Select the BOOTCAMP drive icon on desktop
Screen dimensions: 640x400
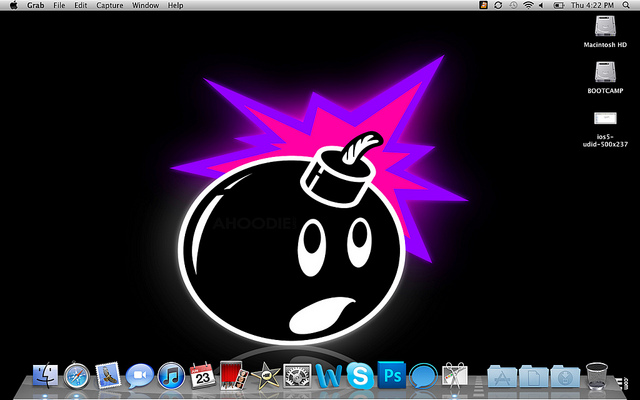click(x=605, y=72)
